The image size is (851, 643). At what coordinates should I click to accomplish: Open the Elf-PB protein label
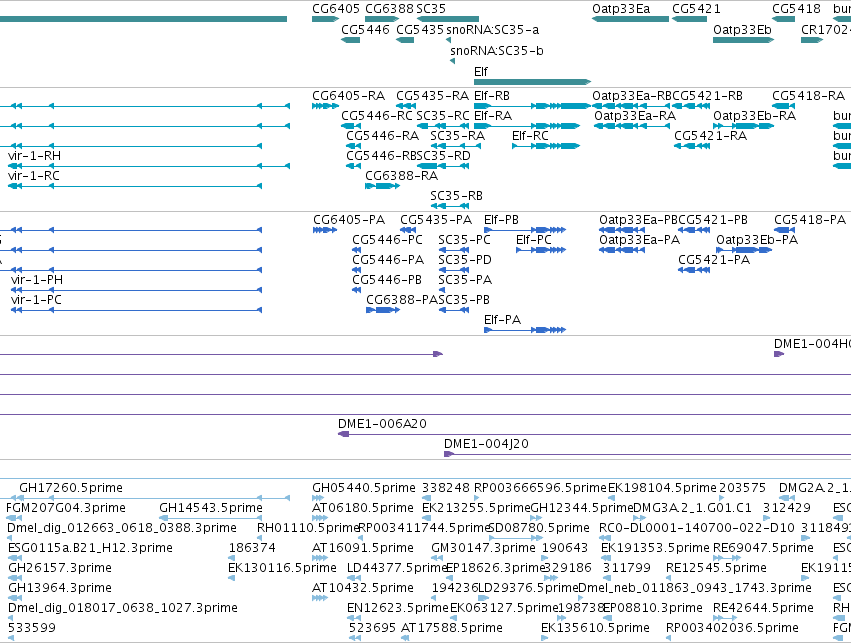click(x=501, y=220)
